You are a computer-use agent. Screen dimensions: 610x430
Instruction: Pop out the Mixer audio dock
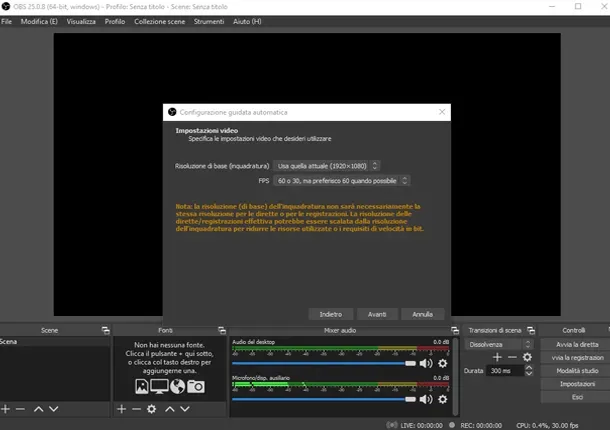452,330
